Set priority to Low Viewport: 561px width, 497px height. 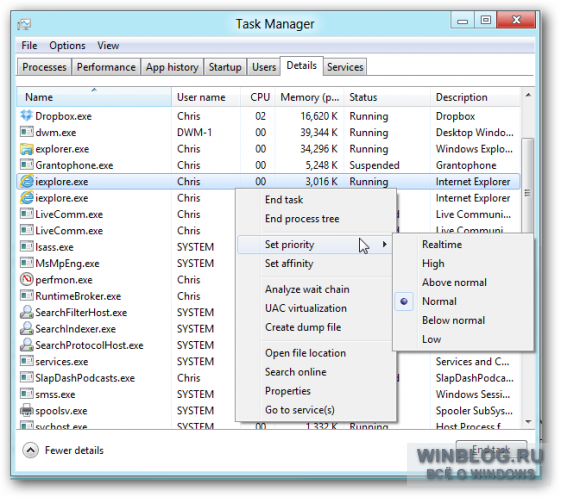point(431,339)
